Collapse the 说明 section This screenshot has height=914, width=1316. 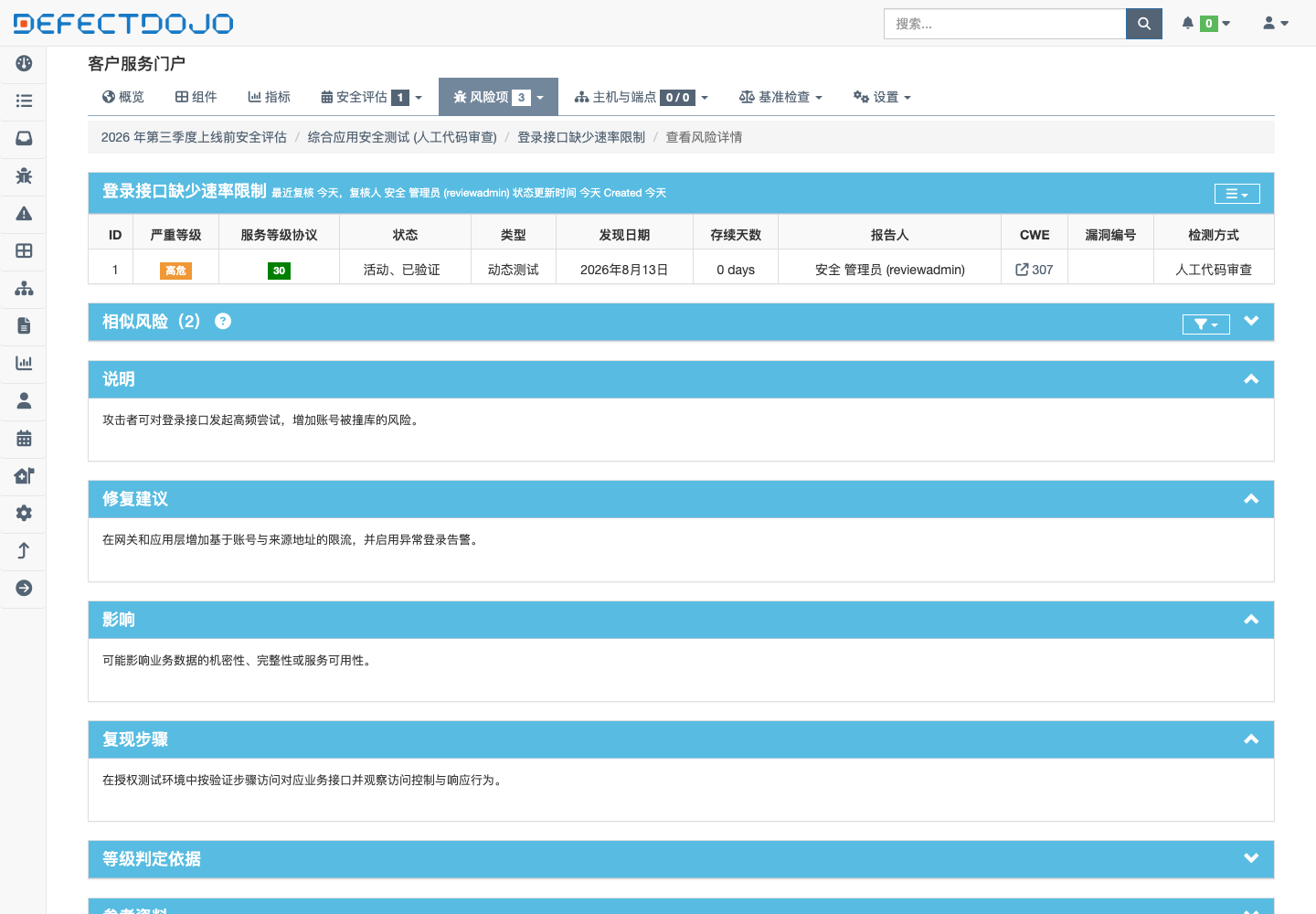1251,379
